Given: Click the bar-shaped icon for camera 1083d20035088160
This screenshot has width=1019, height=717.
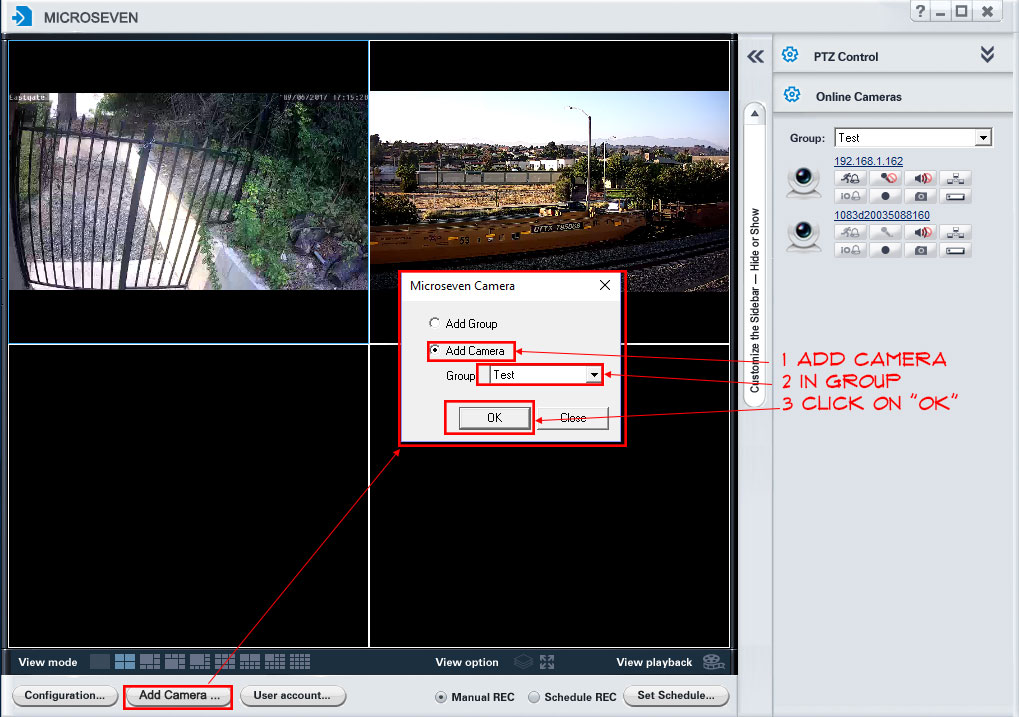Looking at the screenshot, I should tap(955, 250).
